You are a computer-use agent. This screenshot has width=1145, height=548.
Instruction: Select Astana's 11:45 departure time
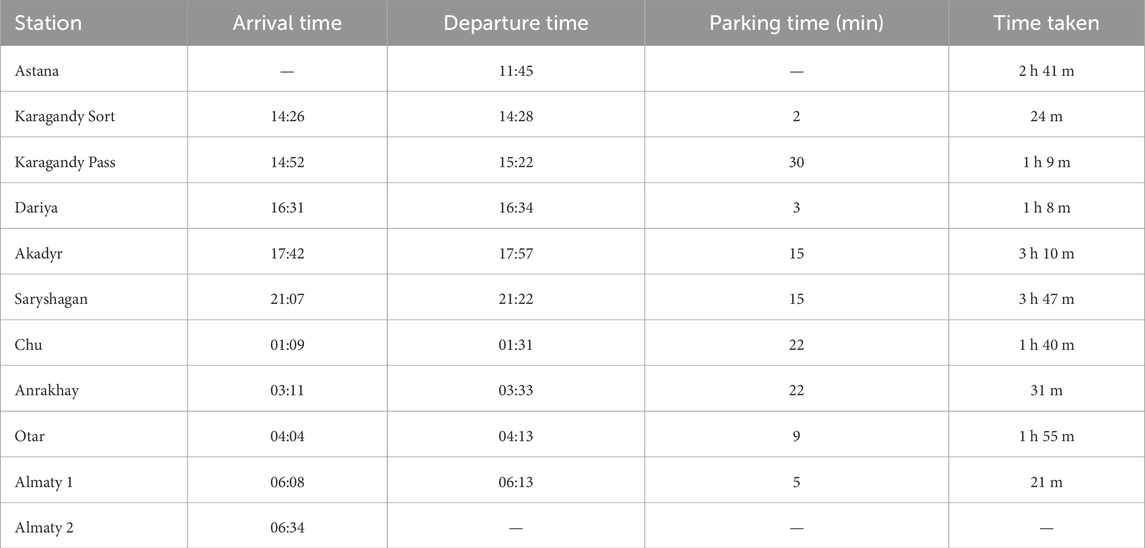(x=516, y=71)
